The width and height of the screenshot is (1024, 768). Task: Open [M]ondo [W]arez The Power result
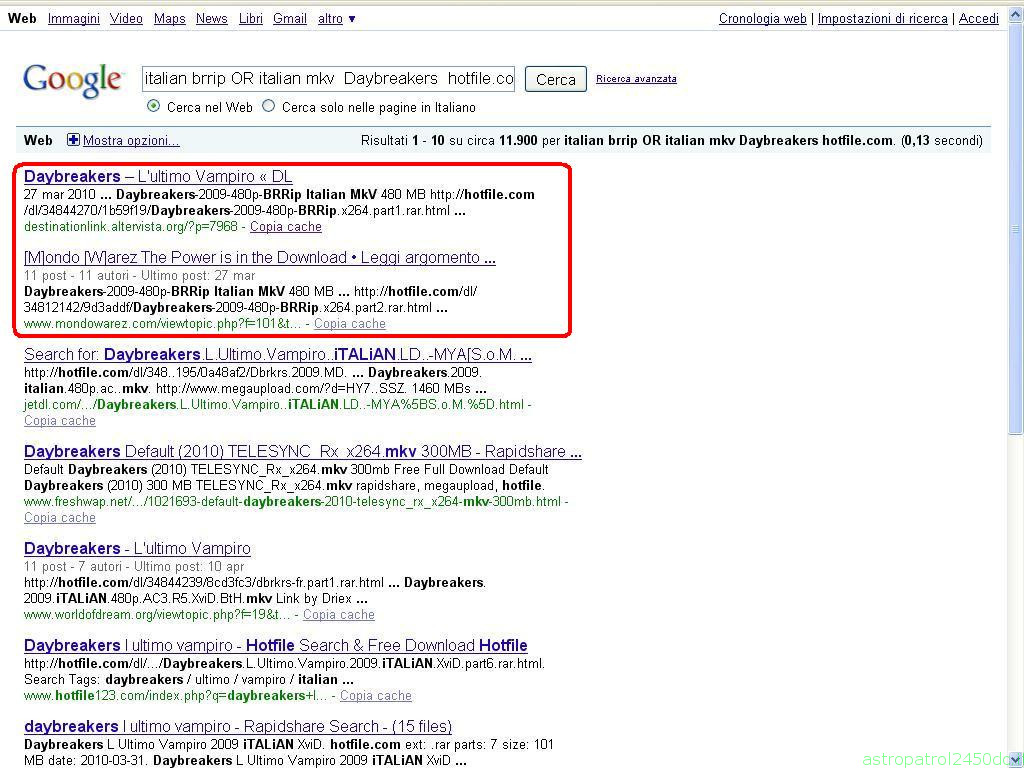[x=260, y=258]
